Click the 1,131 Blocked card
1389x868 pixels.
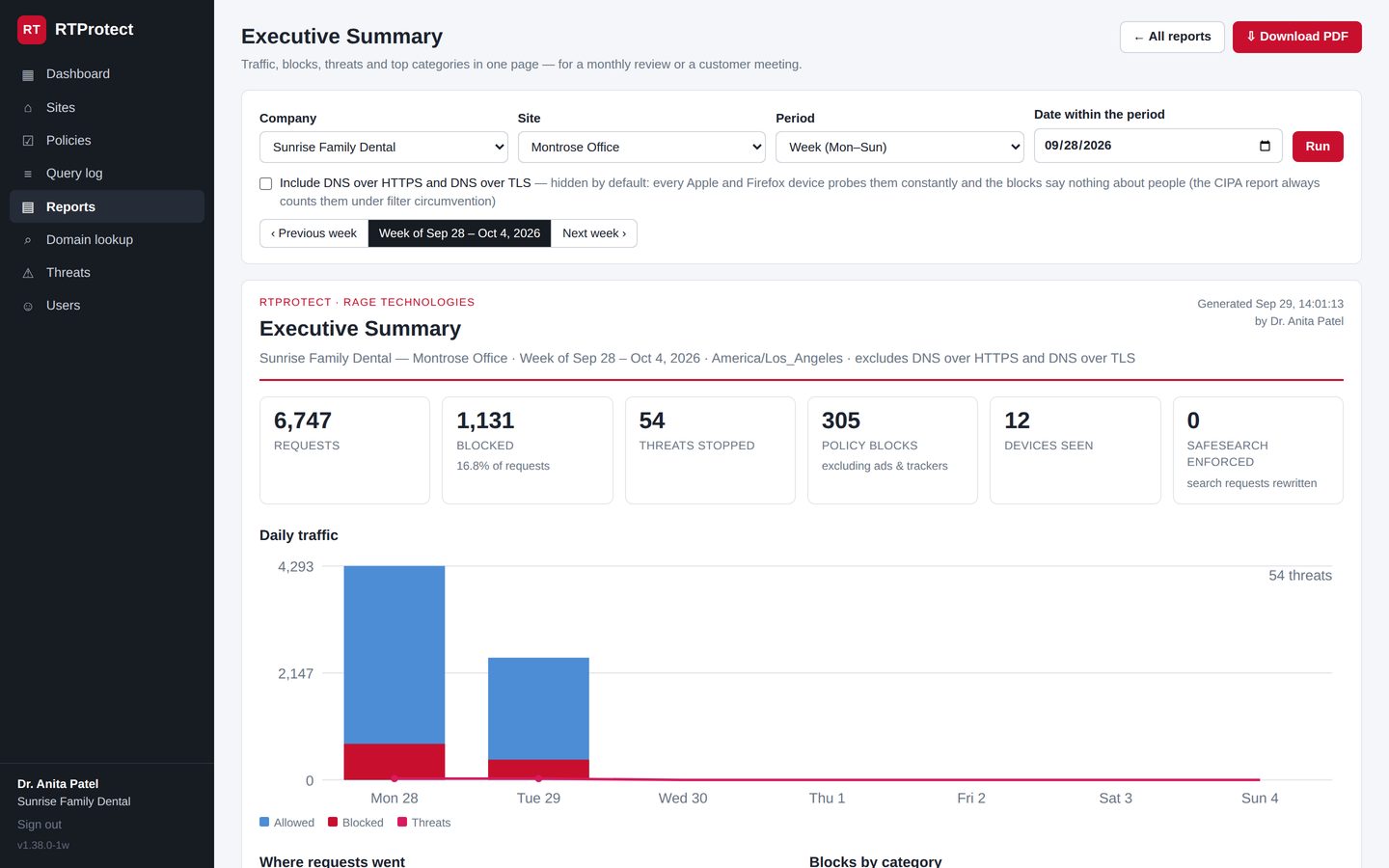coord(528,450)
